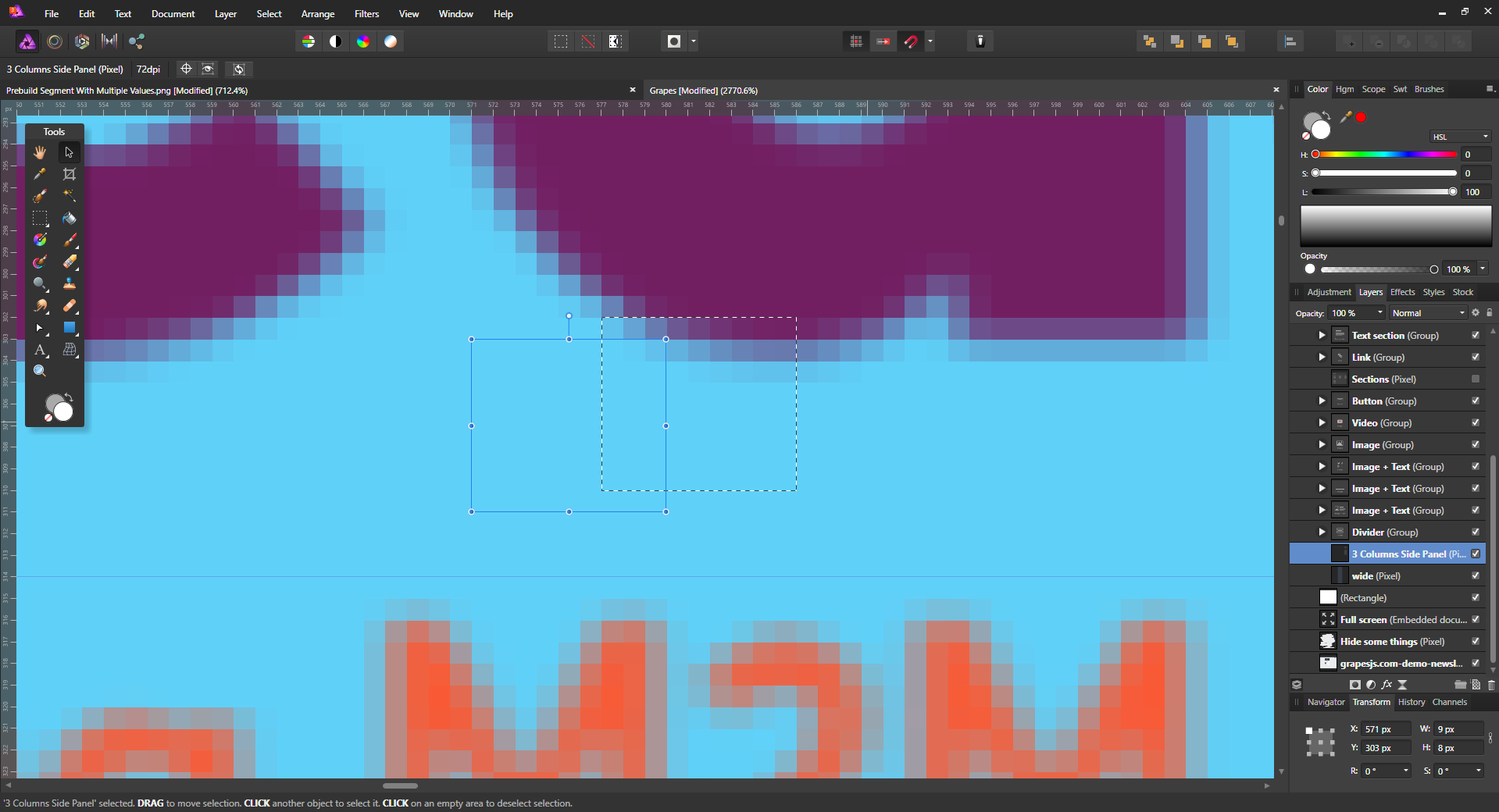The image size is (1499, 812).
Task: Select the Healing bandage tool
Action: (x=70, y=305)
